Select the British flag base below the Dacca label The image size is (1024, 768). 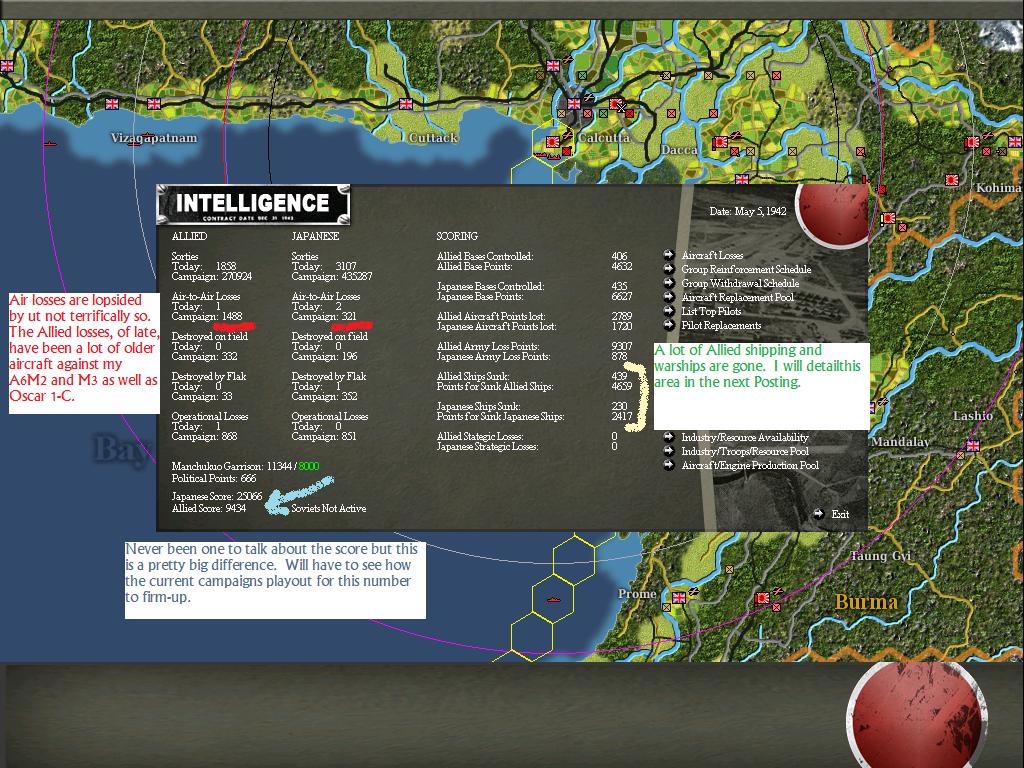(x=741, y=179)
